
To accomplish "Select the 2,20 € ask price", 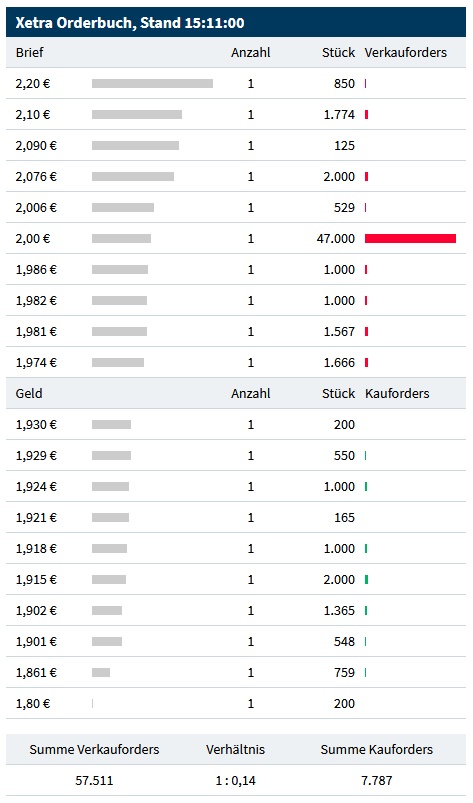I will [33, 83].
